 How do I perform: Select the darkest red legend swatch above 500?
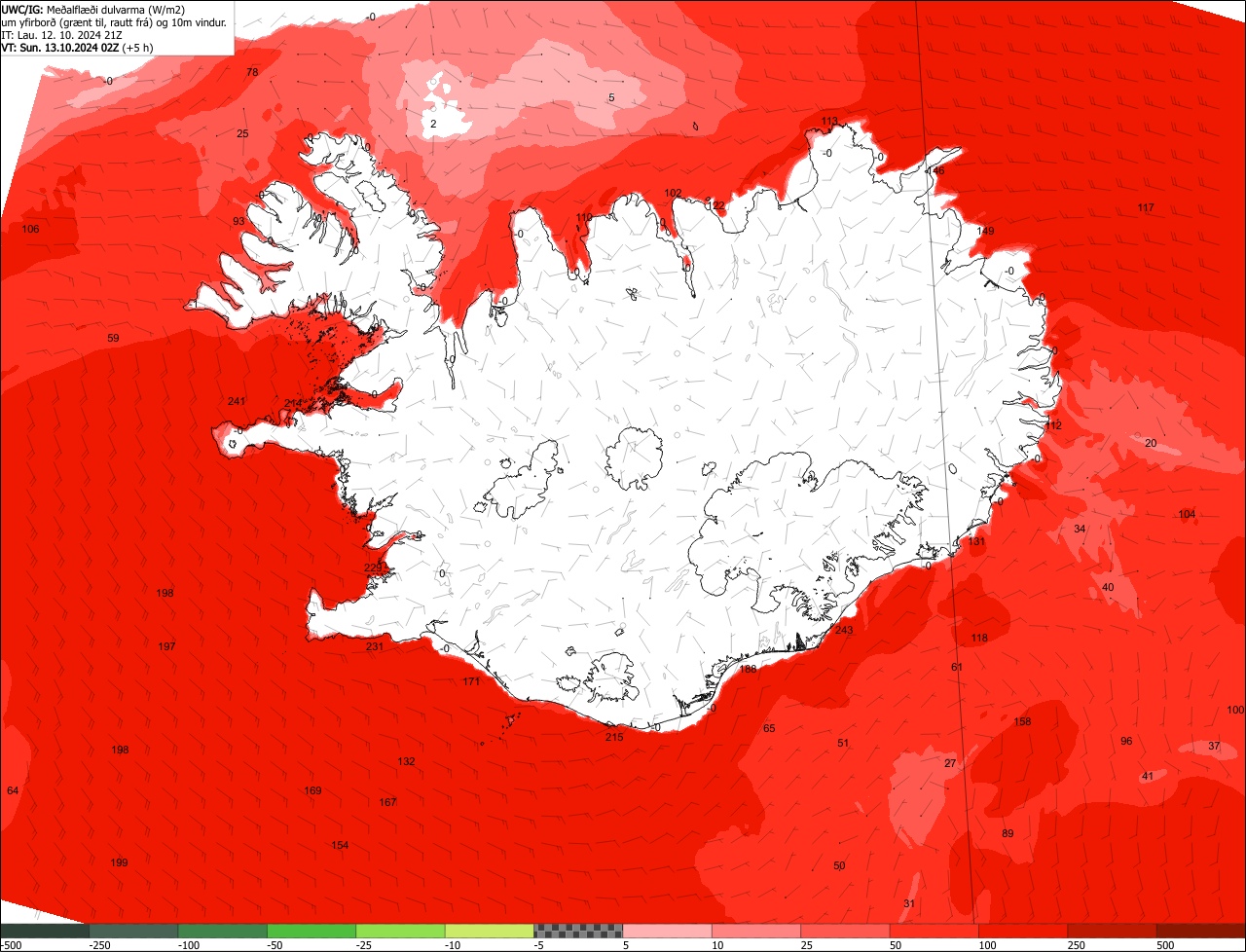1201,931
